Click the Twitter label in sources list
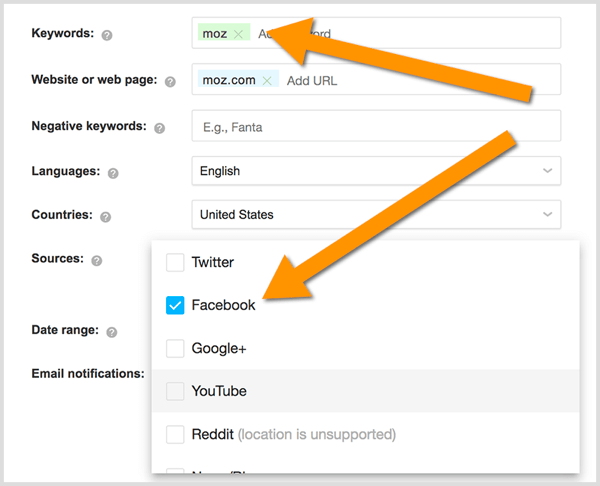The image size is (600, 486). tap(213, 262)
